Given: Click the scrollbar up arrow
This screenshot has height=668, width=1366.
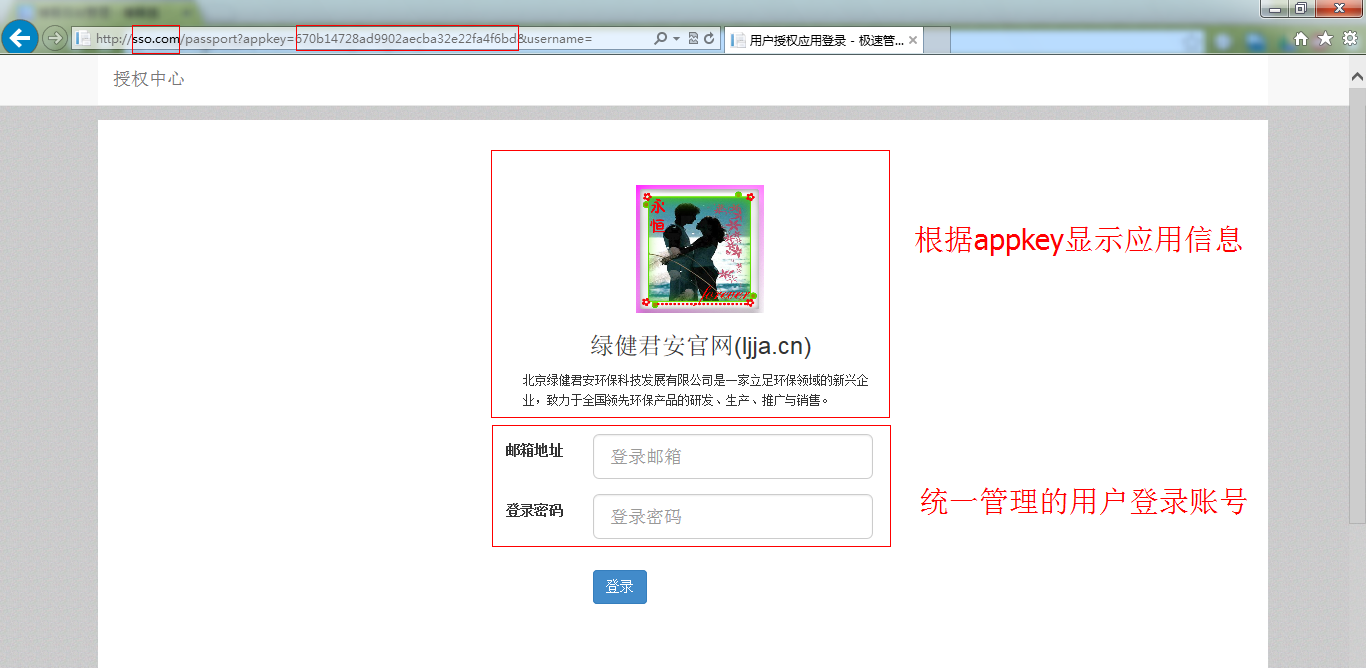Looking at the screenshot, I should 1357,74.
